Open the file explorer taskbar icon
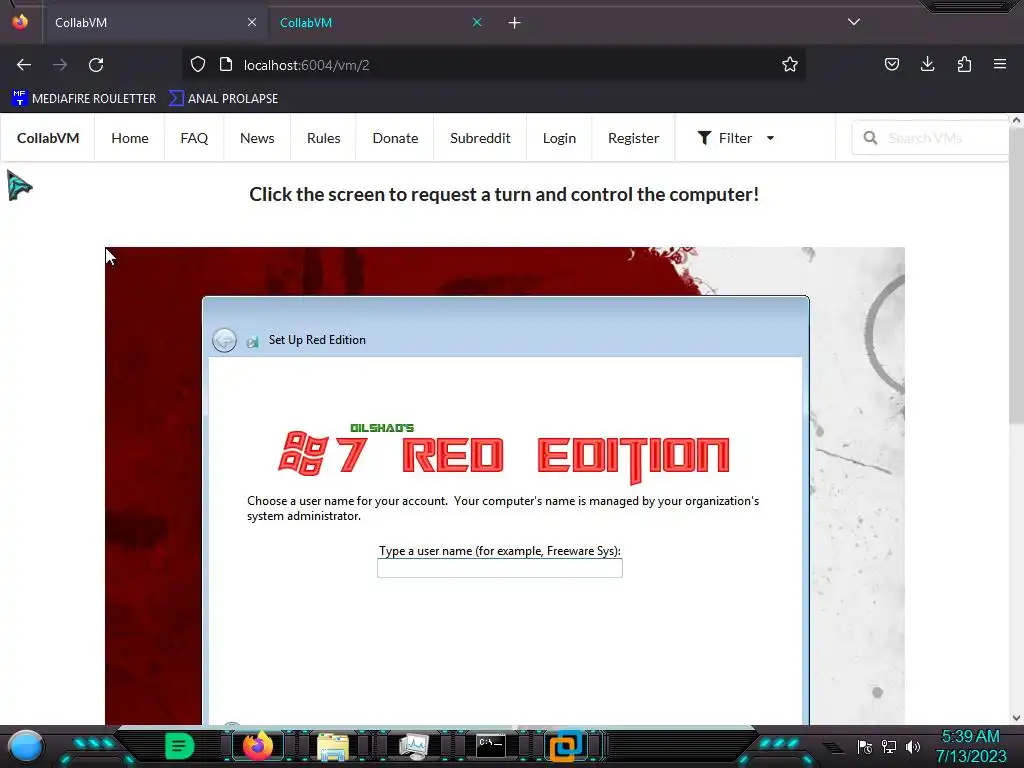Viewport: 1024px width, 768px height. (x=333, y=747)
